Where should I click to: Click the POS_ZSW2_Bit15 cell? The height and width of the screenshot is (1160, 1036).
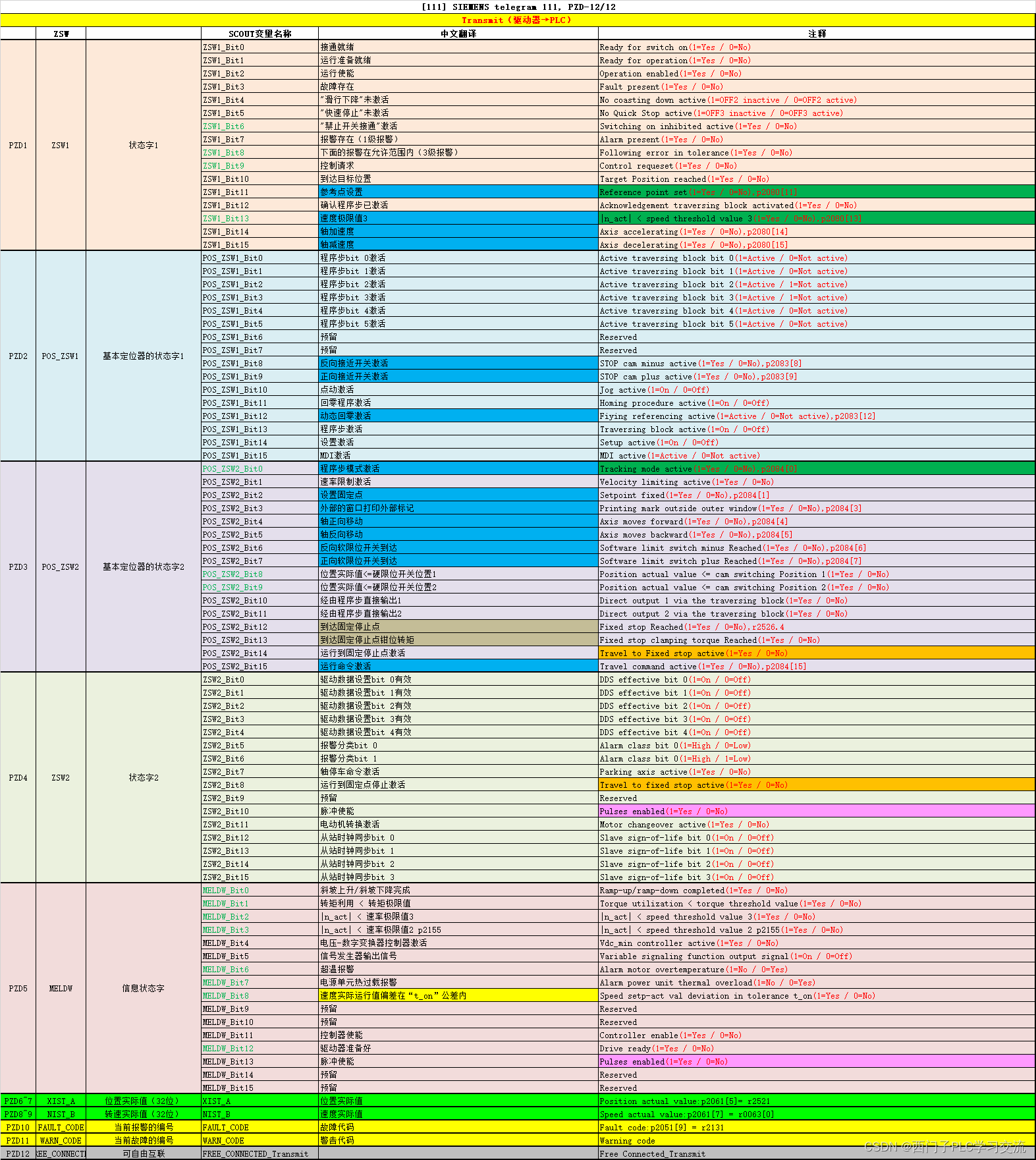[259, 666]
